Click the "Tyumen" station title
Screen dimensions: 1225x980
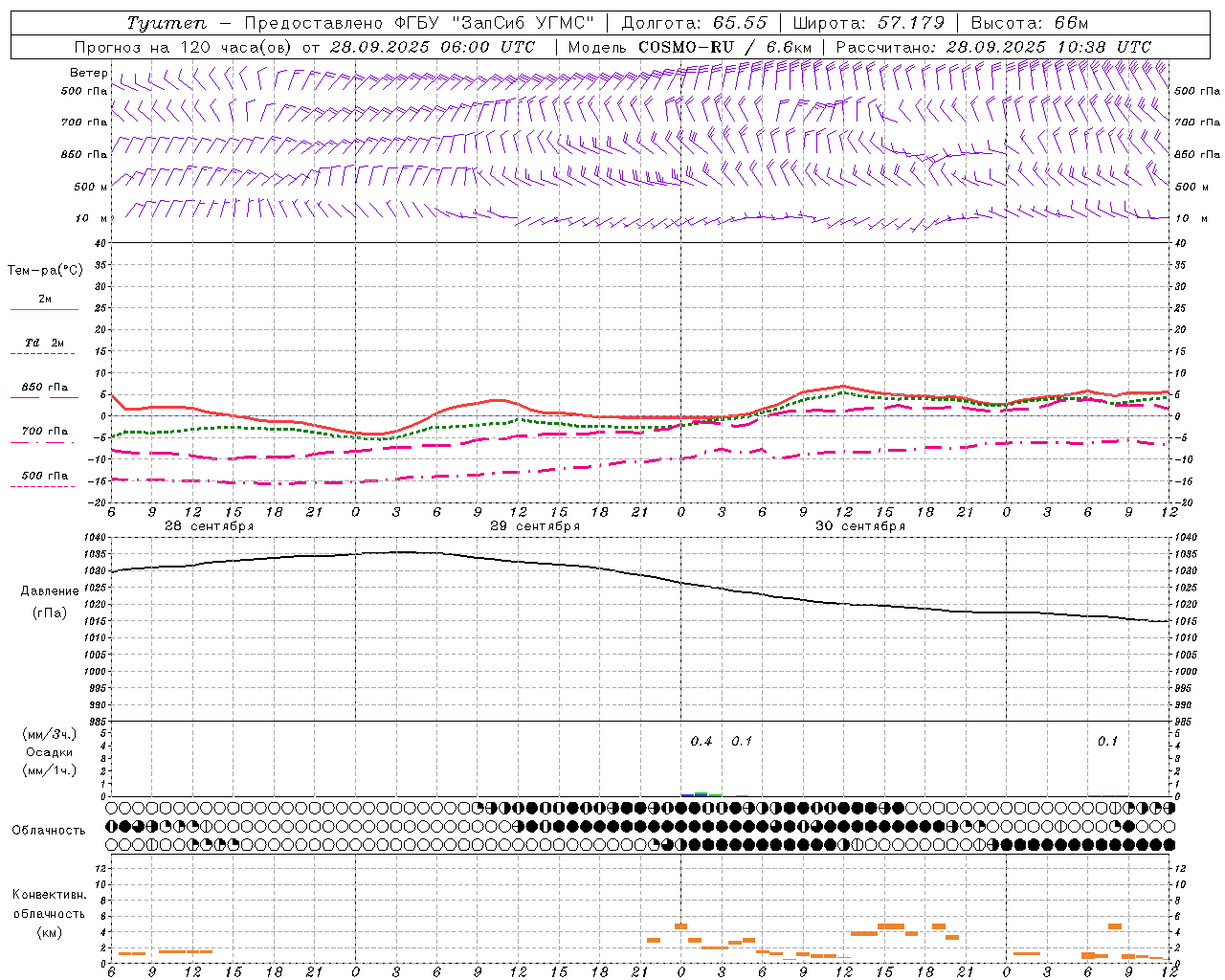167,23
